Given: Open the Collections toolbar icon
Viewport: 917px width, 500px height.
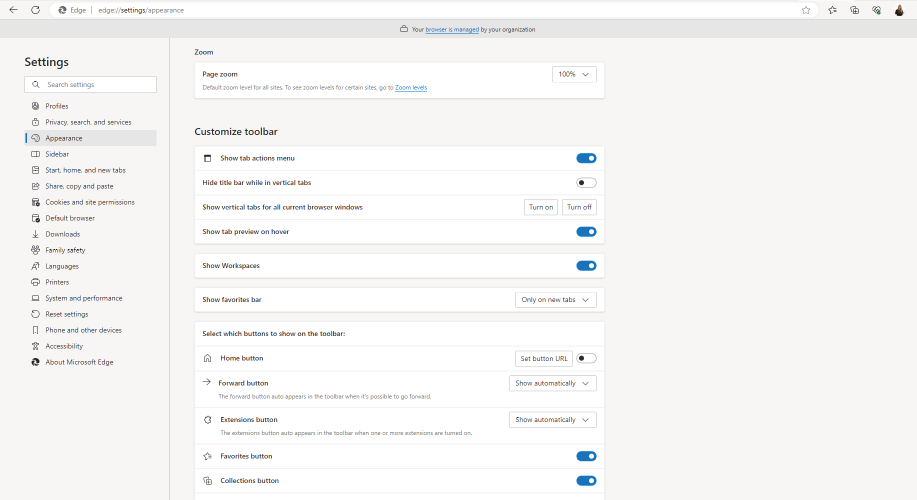Looking at the screenshot, I should point(854,10).
